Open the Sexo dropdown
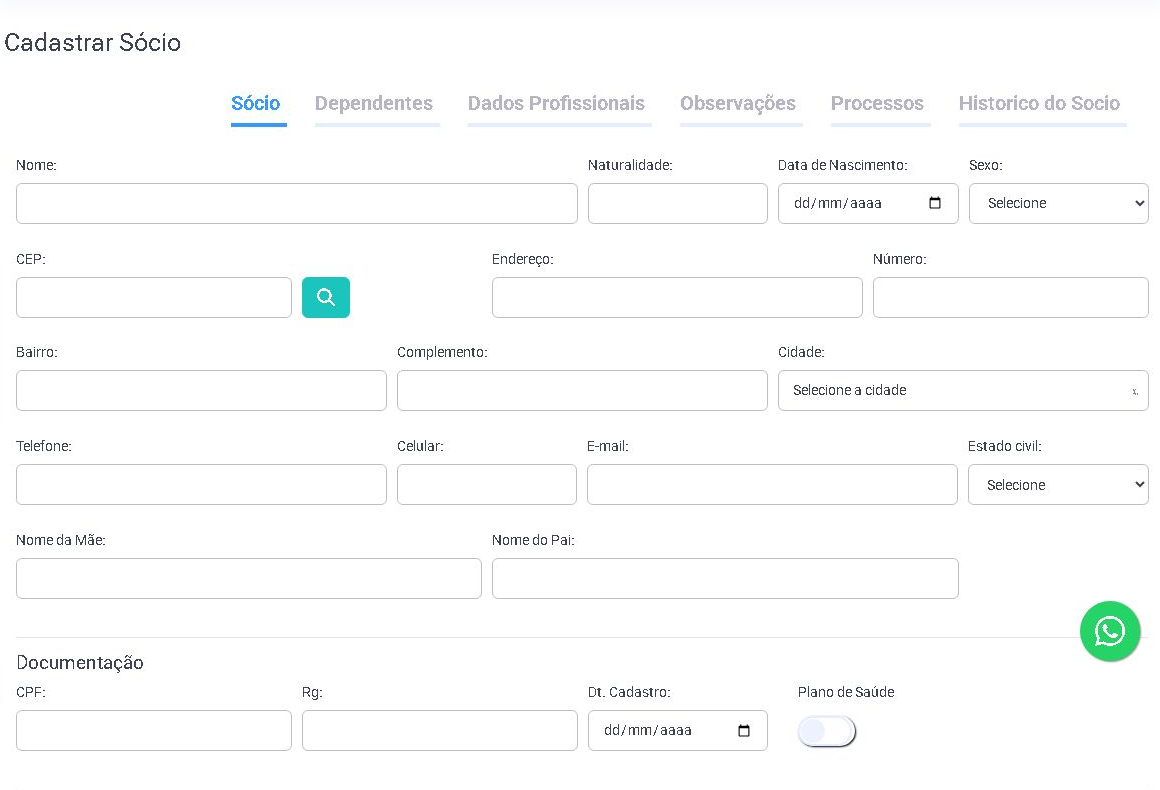 [x=1059, y=203]
